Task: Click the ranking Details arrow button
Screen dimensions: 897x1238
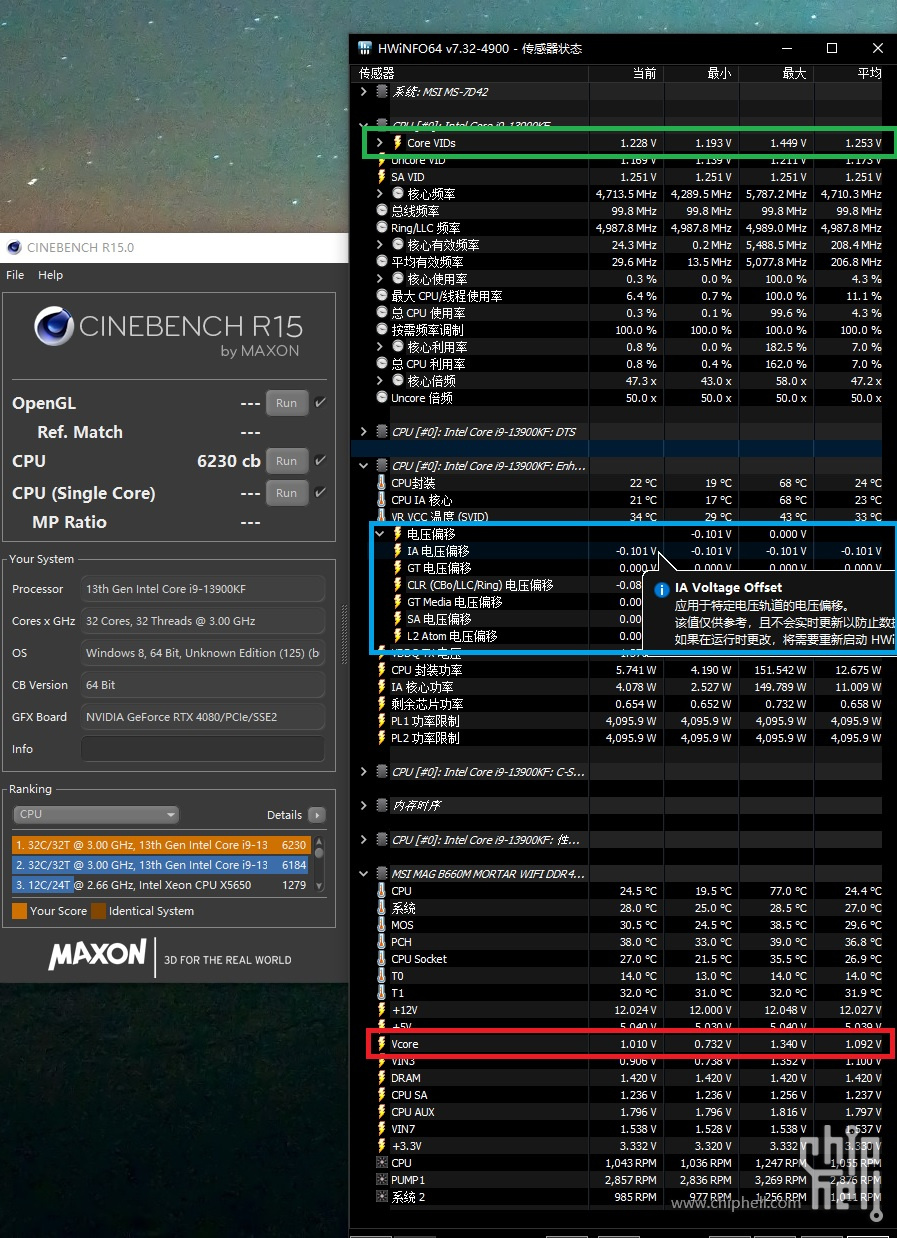Action: (317, 815)
